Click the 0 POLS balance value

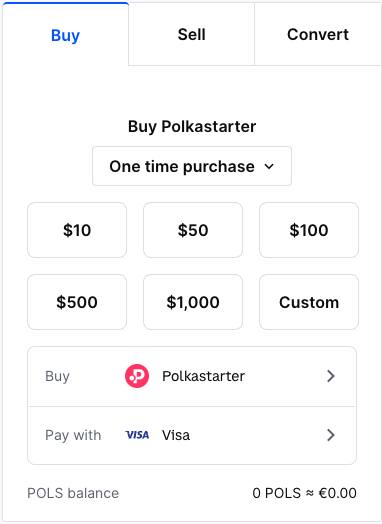coord(304,493)
